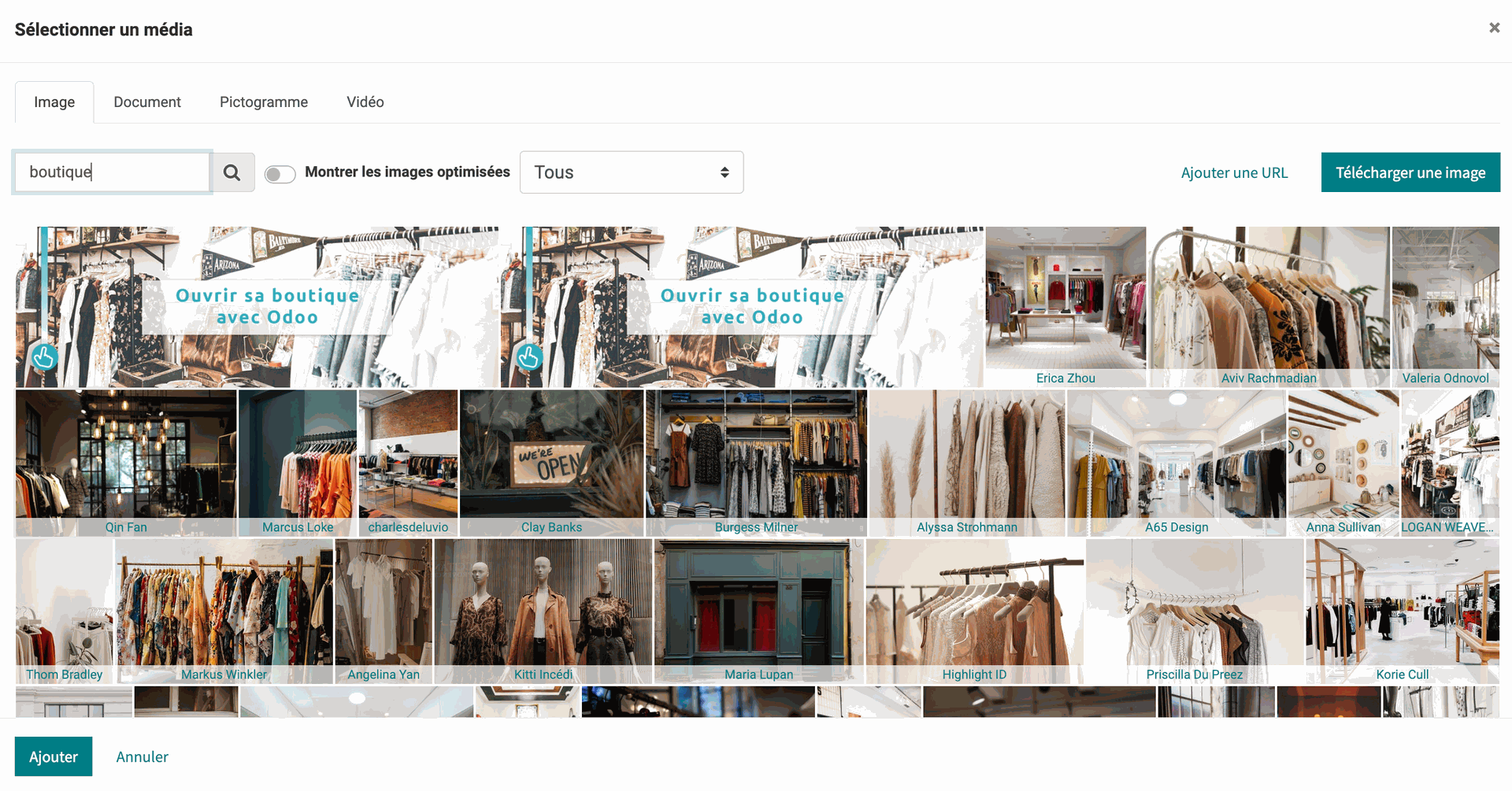
Task: Click 'Annuler' to cancel the selection
Action: click(142, 756)
